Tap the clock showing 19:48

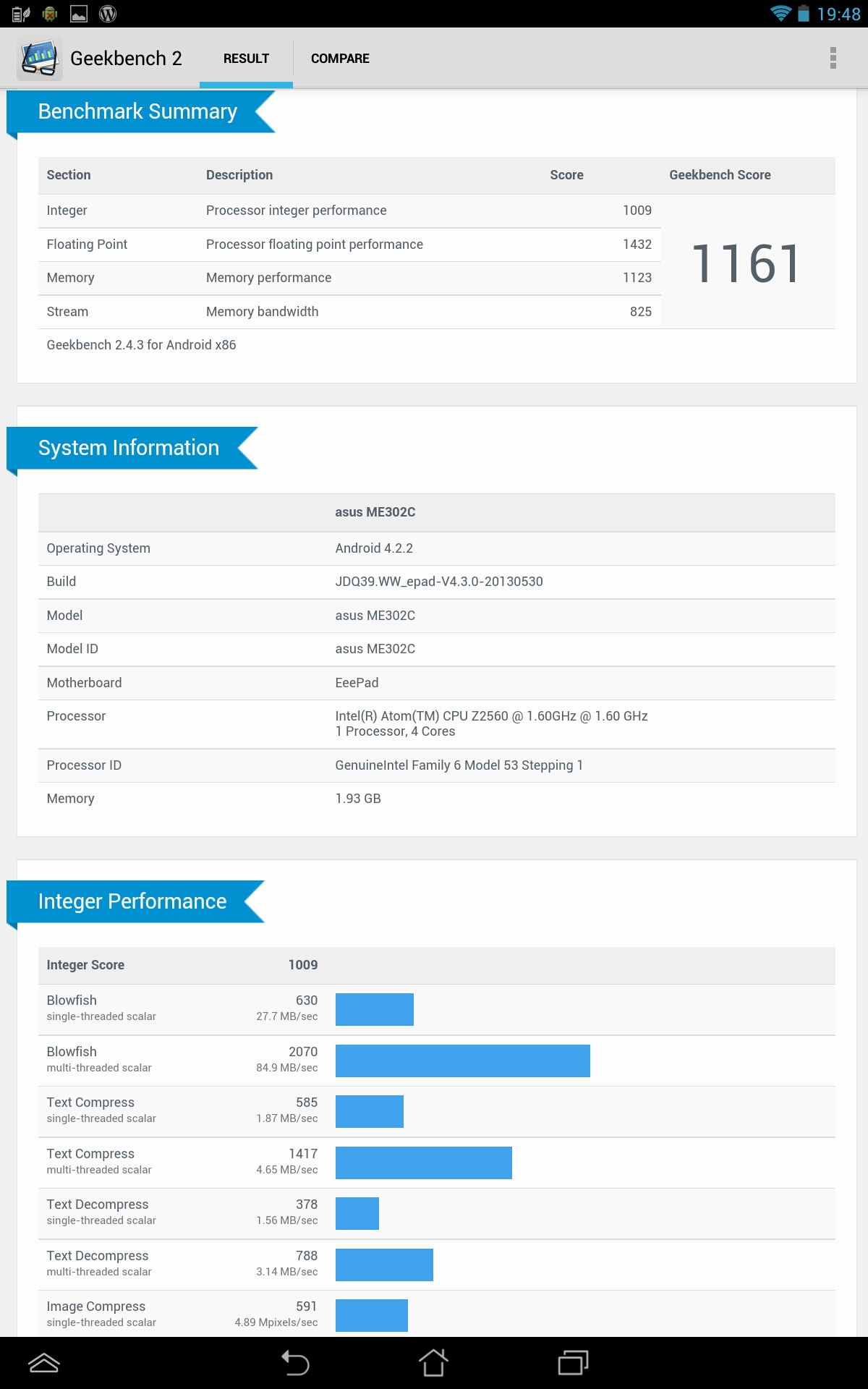click(838, 14)
